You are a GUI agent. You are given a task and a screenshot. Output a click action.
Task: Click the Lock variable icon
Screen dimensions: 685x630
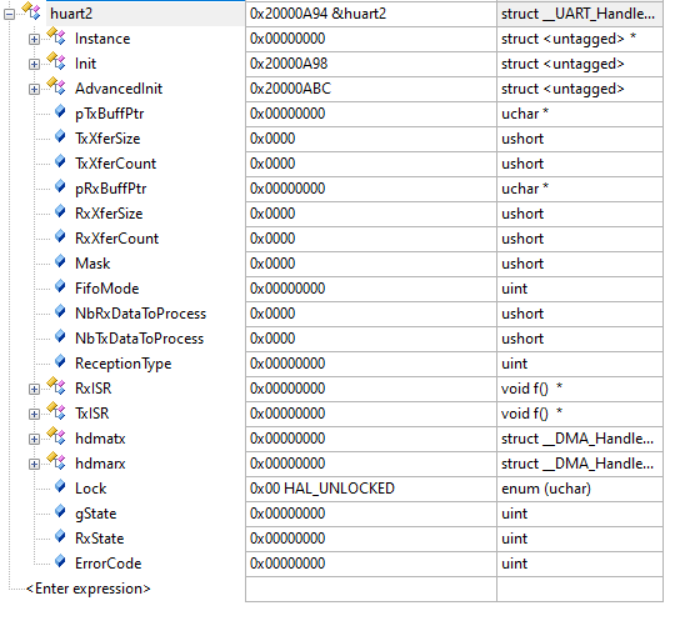click(x=60, y=486)
